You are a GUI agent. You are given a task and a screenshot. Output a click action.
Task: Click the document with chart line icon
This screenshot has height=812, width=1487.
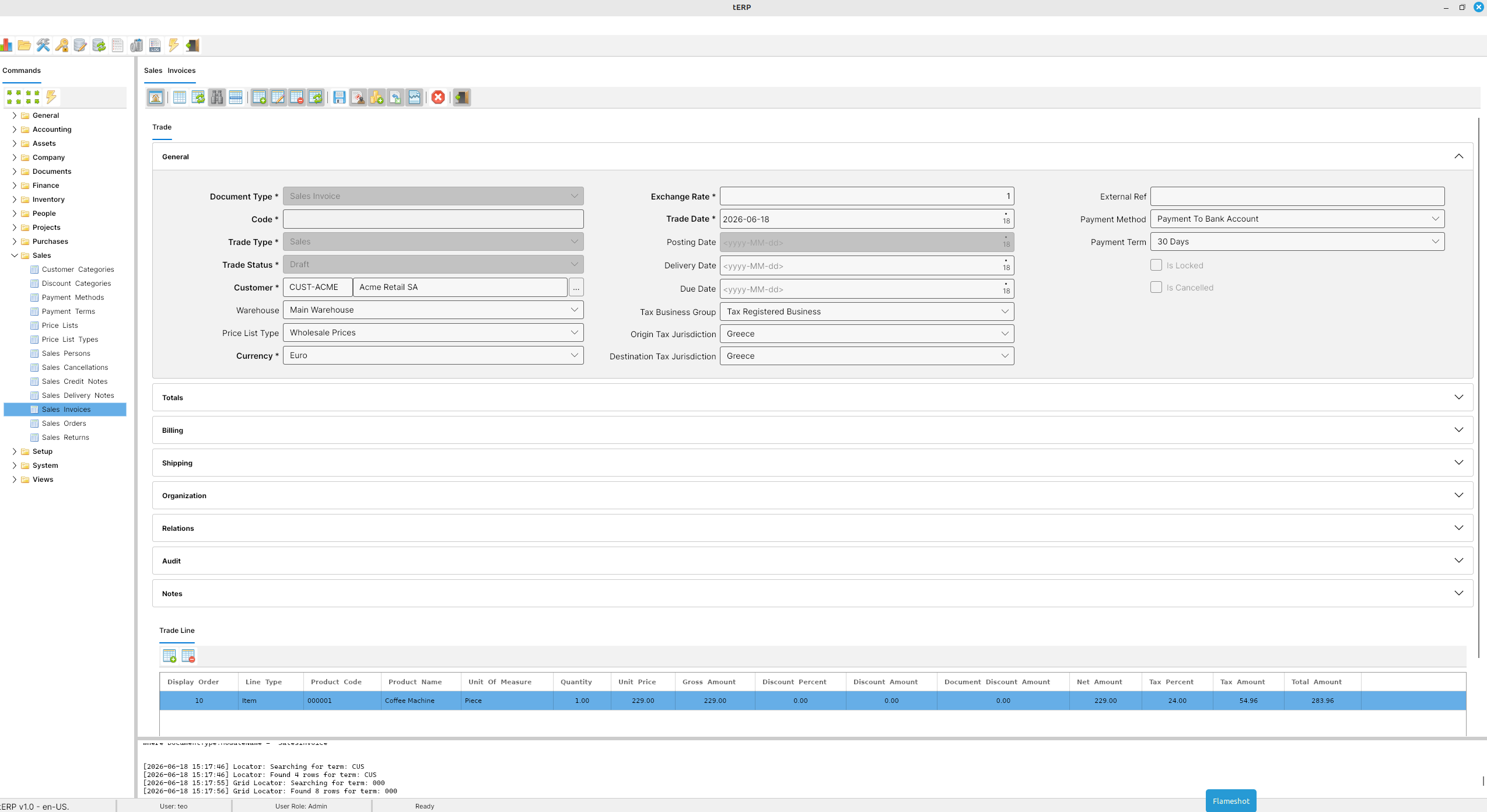click(x=414, y=97)
